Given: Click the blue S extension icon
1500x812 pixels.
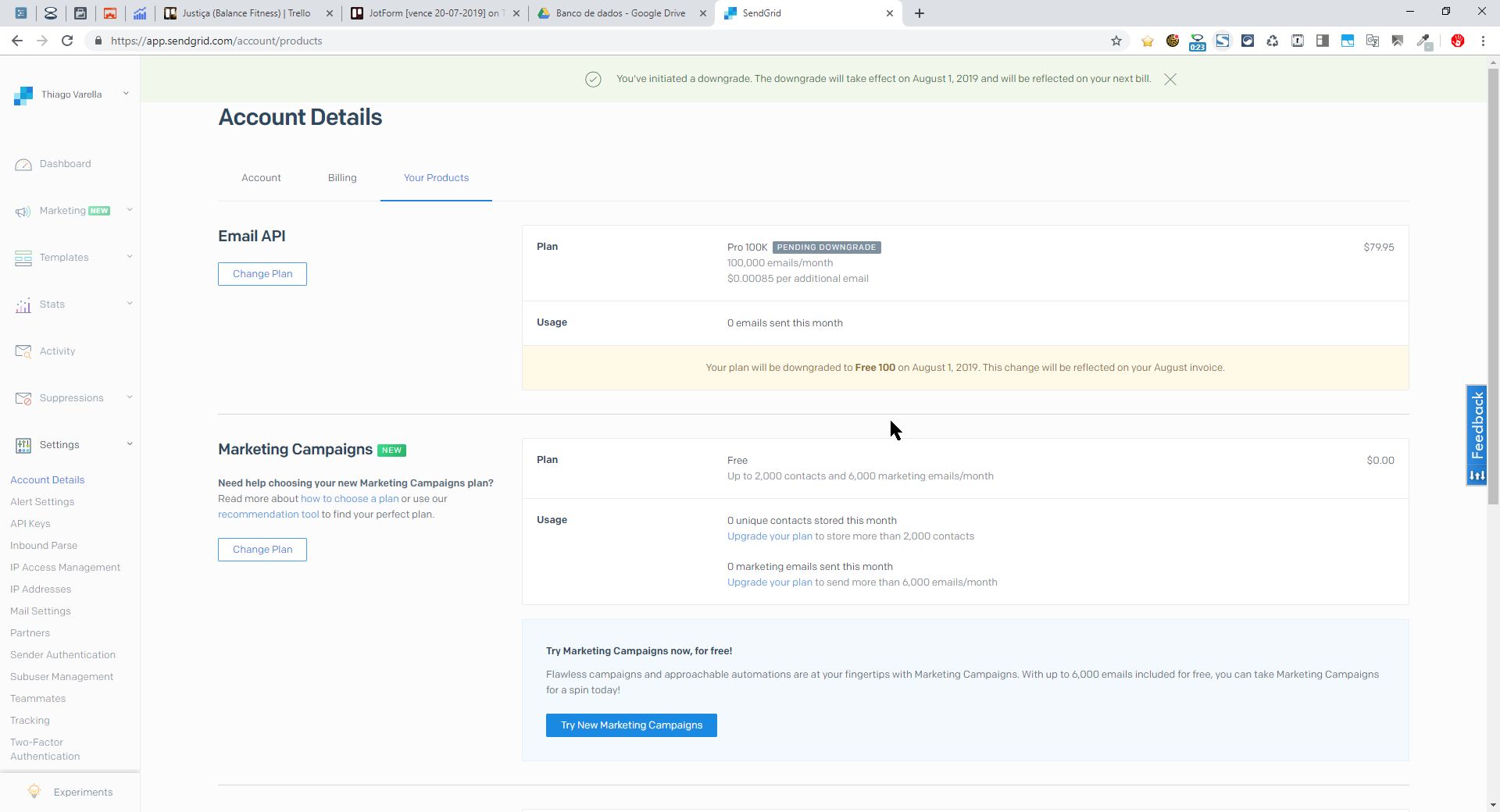Looking at the screenshot, I should (1223, 41).
